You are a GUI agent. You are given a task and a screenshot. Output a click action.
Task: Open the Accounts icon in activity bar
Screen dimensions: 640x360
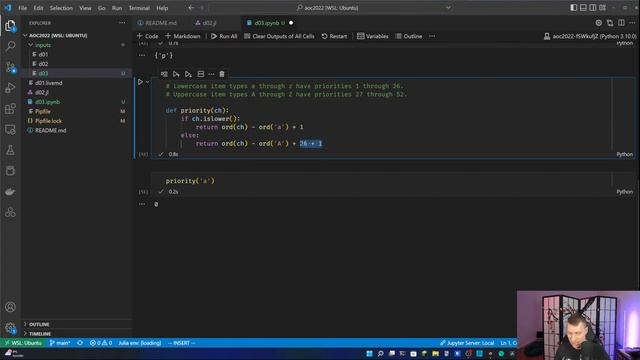(x=10, y=307)
